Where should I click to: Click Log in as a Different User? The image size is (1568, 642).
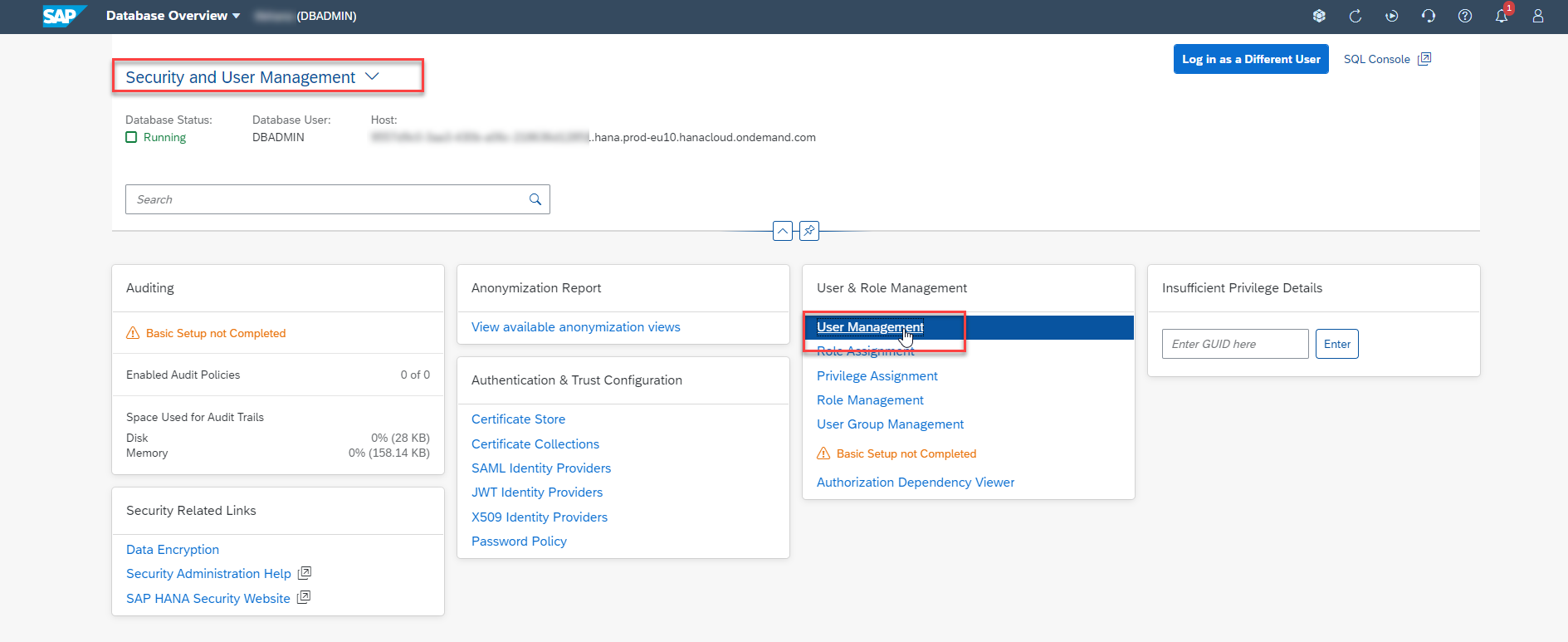1251,59
